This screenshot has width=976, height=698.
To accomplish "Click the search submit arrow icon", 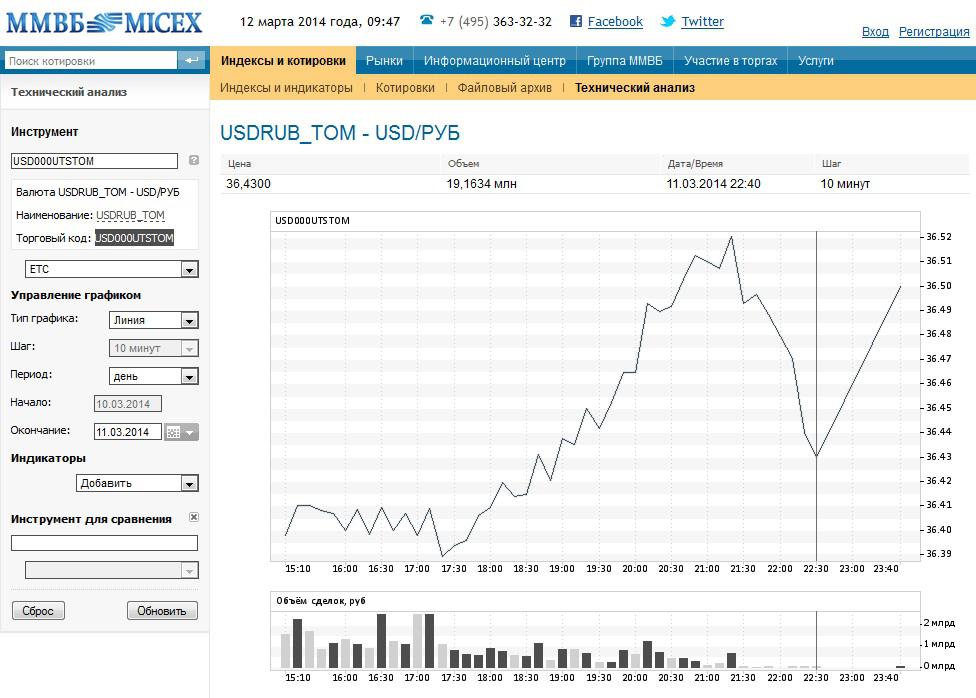I will click(191, 60).
